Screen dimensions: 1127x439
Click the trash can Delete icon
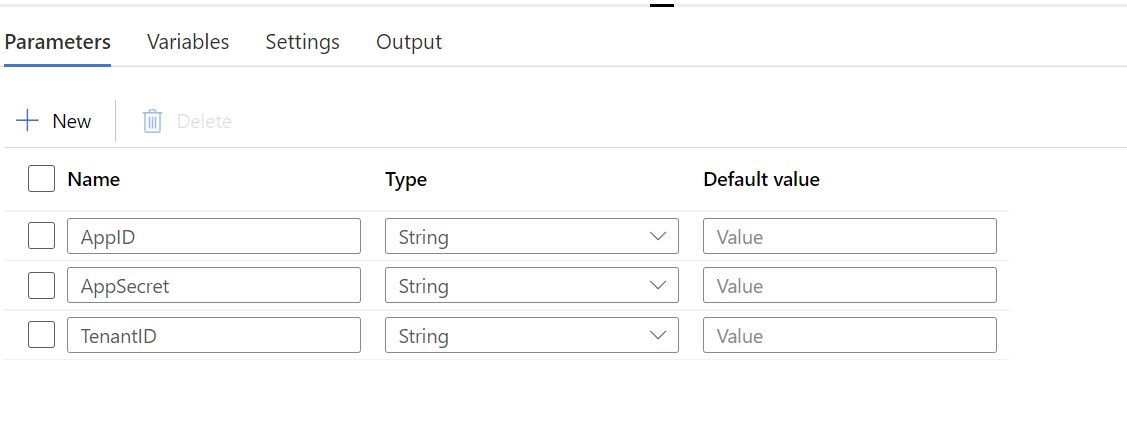point(152,121)
